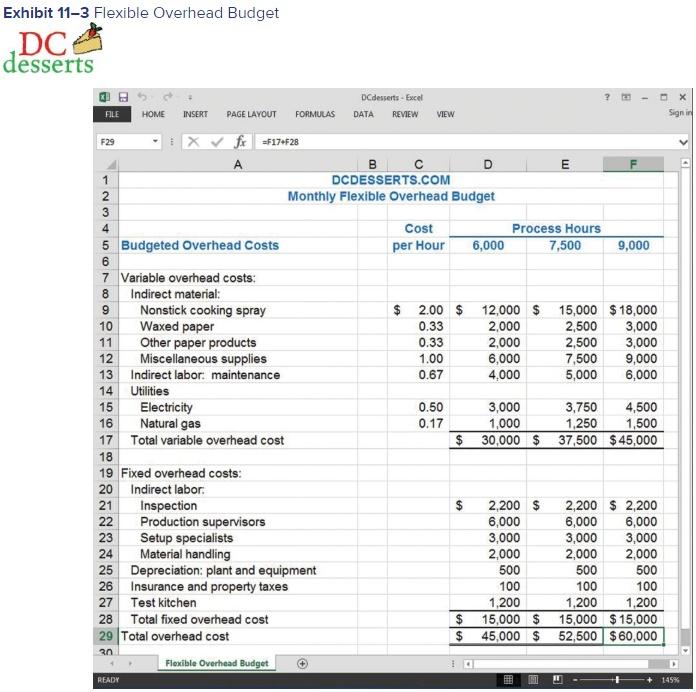Open the VIEW ribbon tab
Screen dimensions: 696x692
(445, 114)
